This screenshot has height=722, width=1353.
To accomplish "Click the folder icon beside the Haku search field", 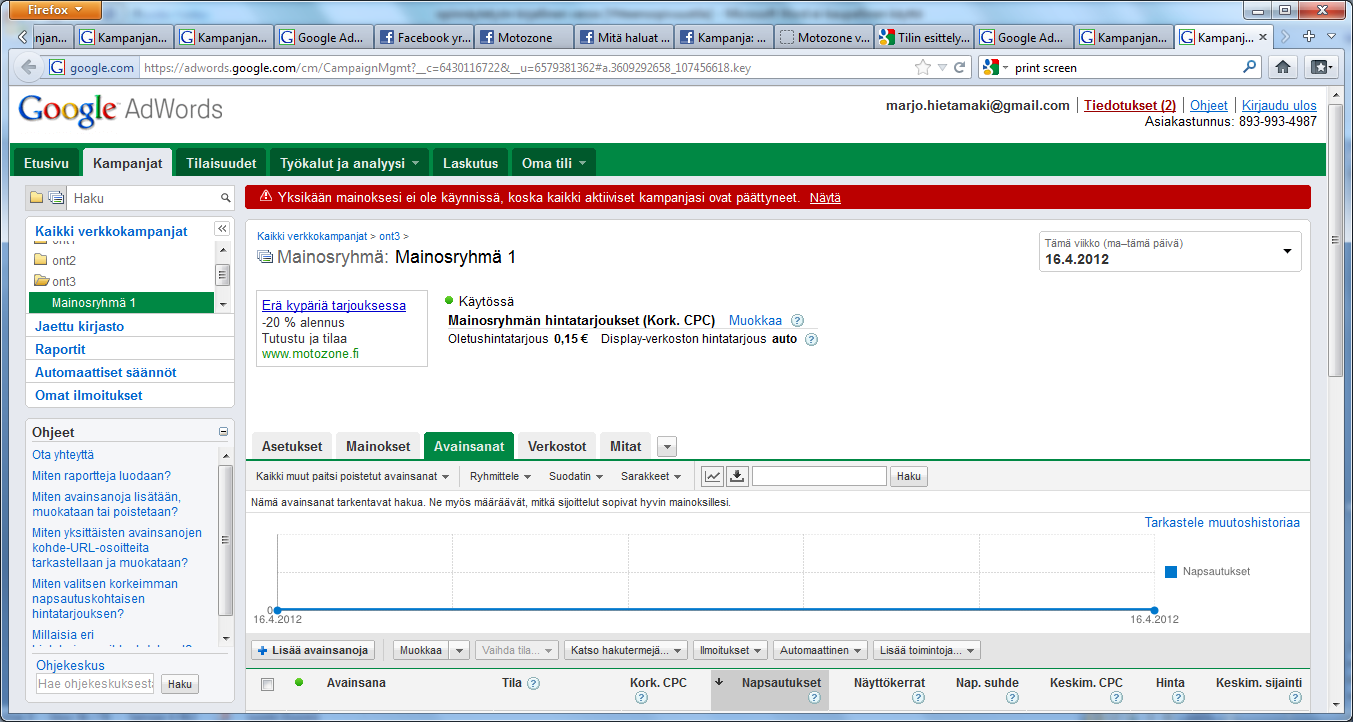I will [x=37, y=198].
